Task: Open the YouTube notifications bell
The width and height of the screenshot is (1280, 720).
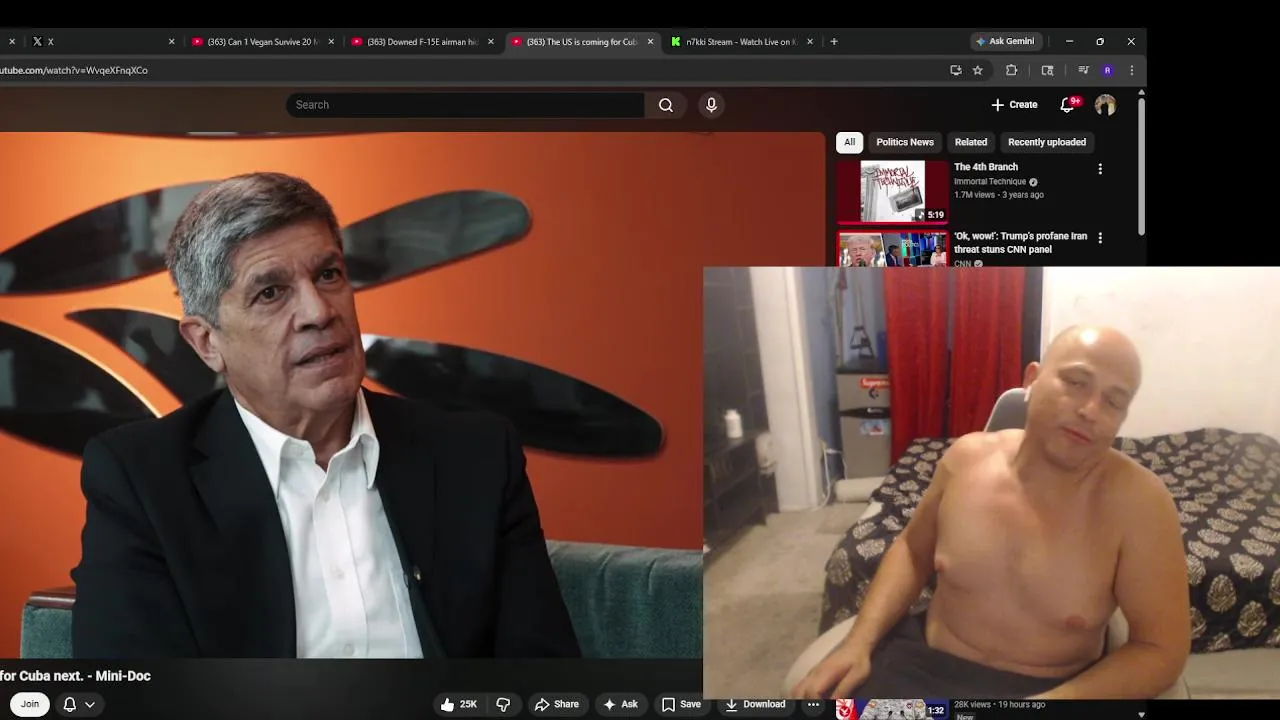Action: [x=1068, y=105]
